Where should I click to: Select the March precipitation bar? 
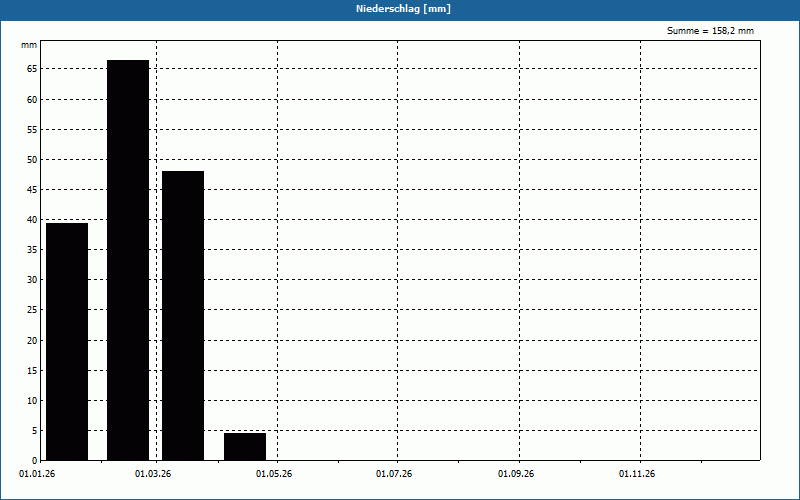click(183, 315)
